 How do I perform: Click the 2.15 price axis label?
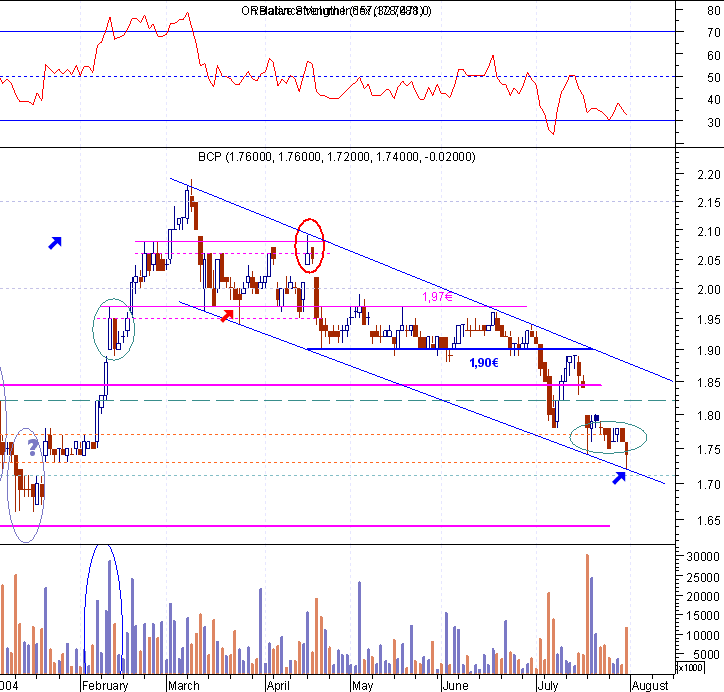pyautogui.click(x=709, y=203)
